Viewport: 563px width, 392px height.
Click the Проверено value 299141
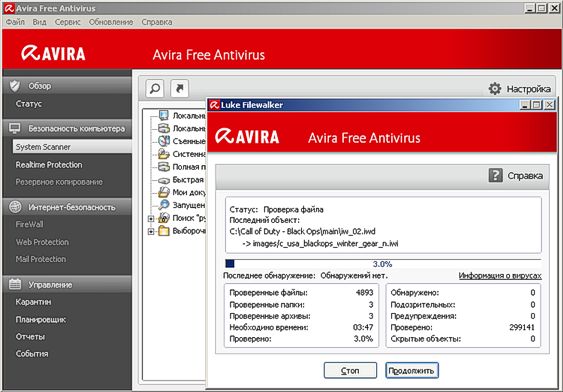click(x=522, y=327)
